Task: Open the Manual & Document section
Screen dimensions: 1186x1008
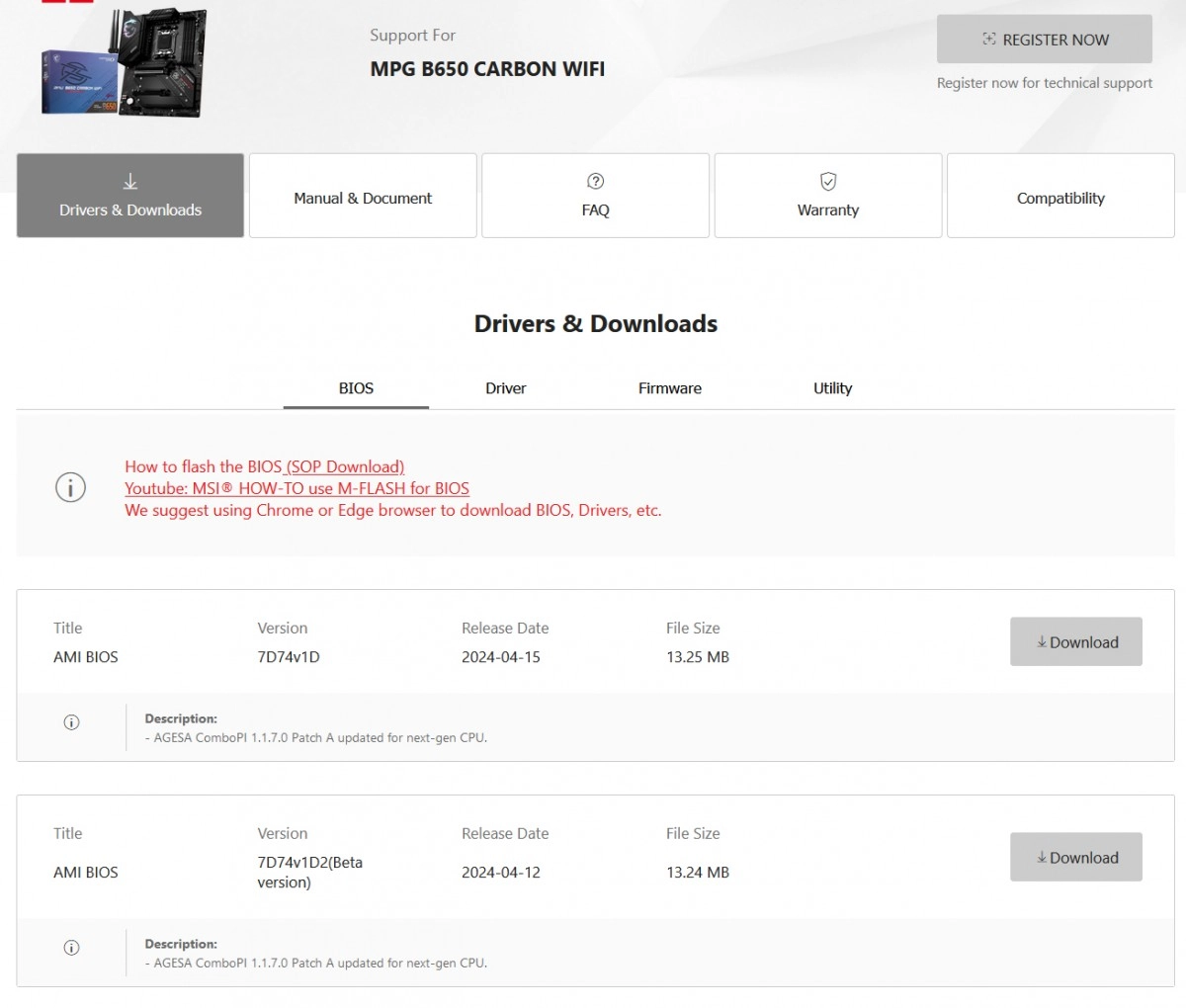Action: 363,196
